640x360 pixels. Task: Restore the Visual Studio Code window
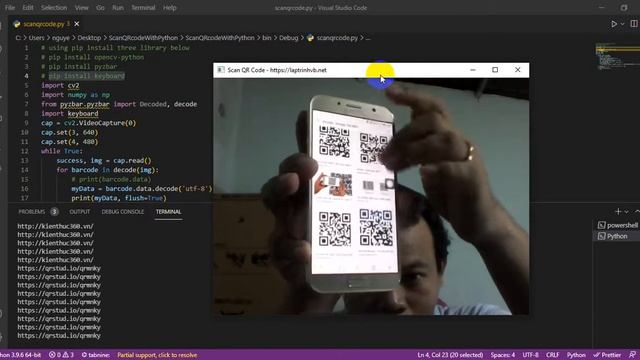pyautogui.click(x=624, y=7)
